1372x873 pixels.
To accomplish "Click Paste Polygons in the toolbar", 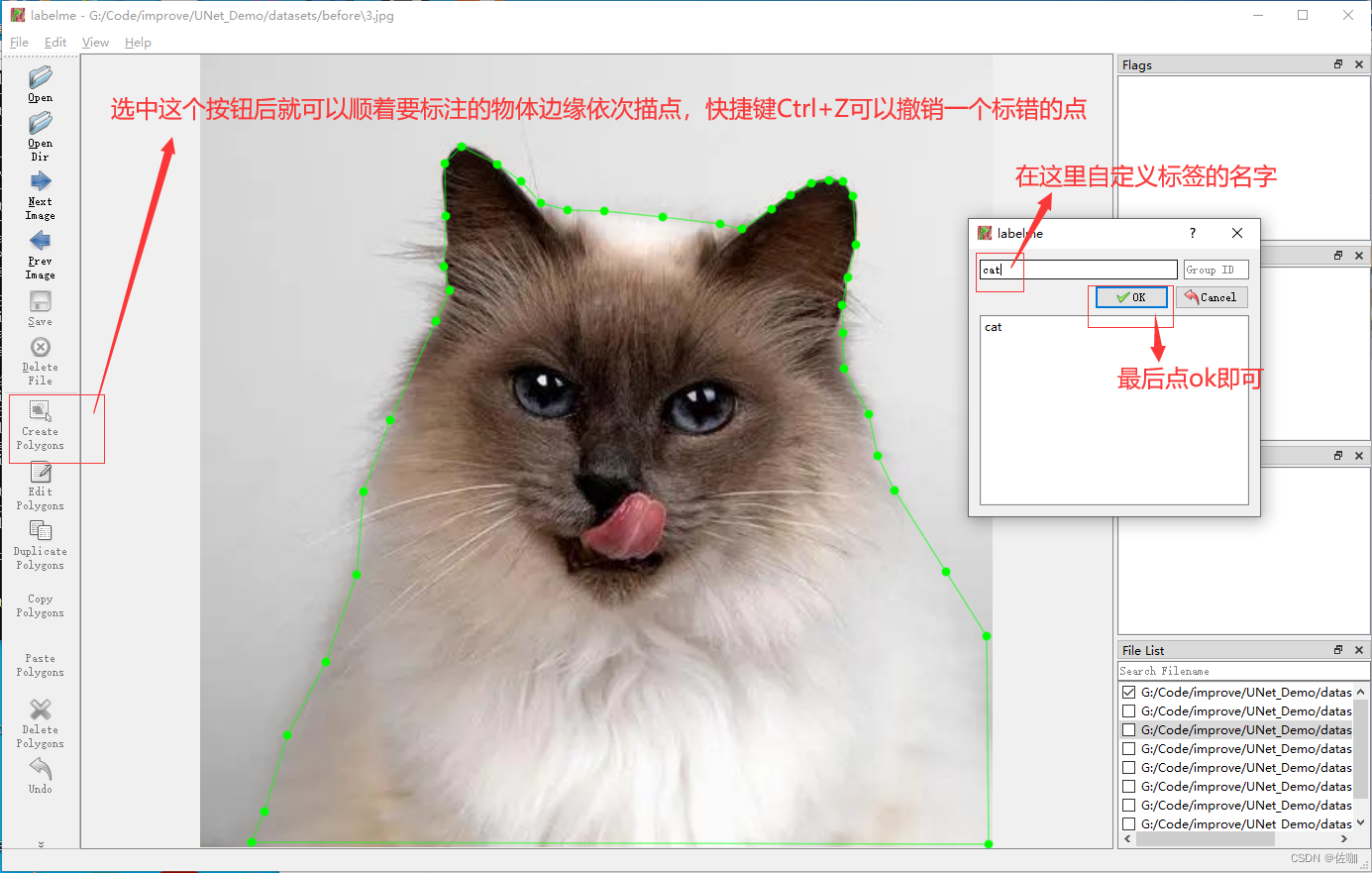I will [x=41, y=665].
